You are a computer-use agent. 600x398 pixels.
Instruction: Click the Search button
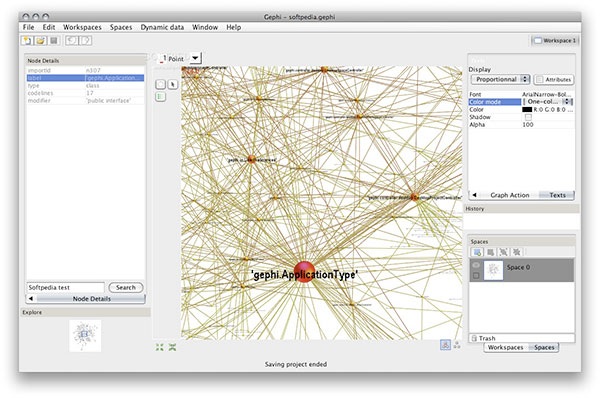(126, 287)
